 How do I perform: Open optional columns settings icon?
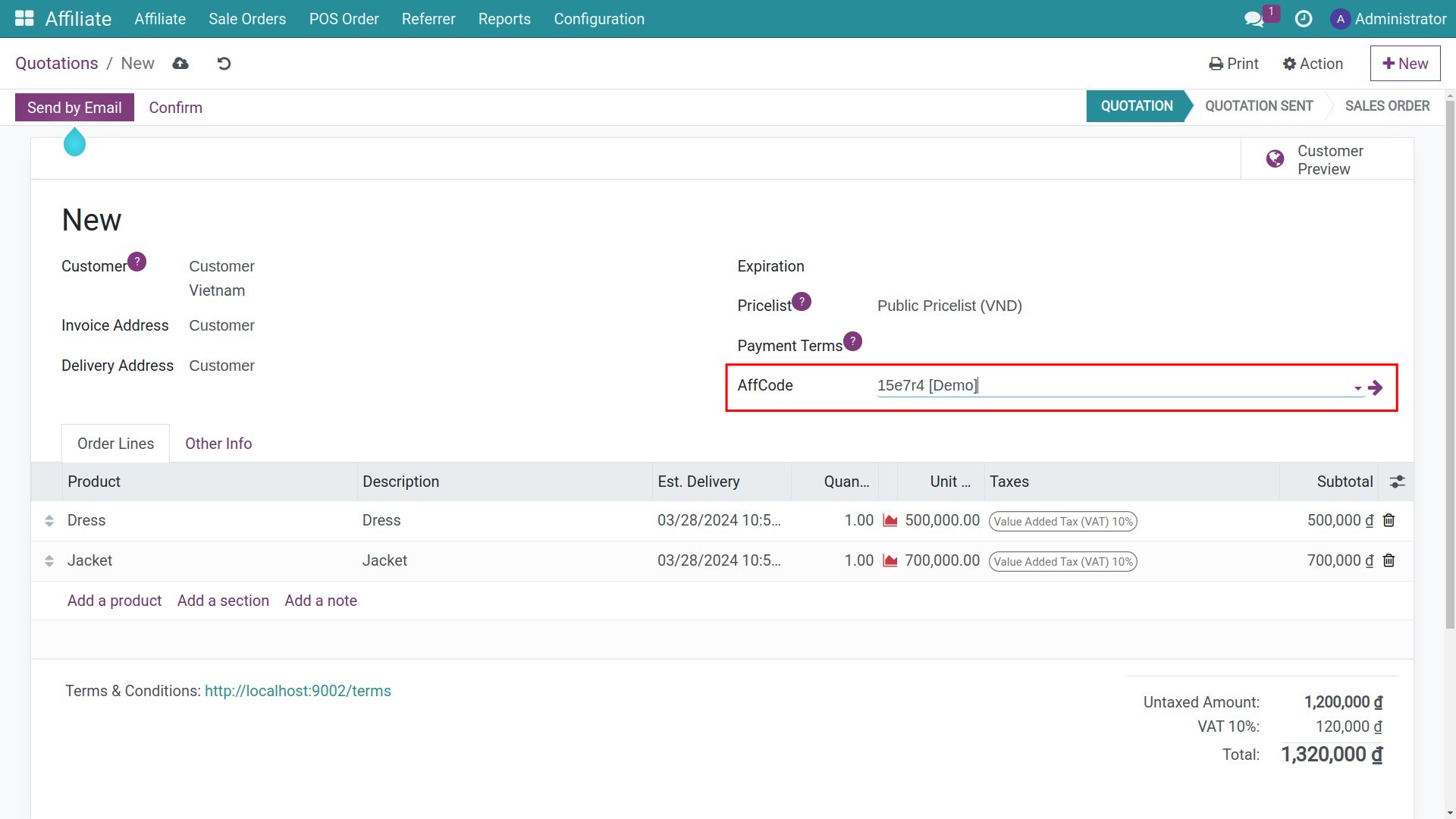tap(1397, 482)
